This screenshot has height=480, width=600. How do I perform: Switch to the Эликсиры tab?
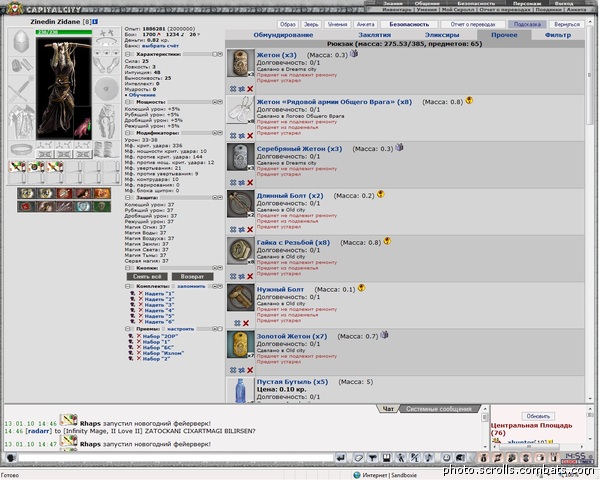pyautogui.click(x=442, y=35)
